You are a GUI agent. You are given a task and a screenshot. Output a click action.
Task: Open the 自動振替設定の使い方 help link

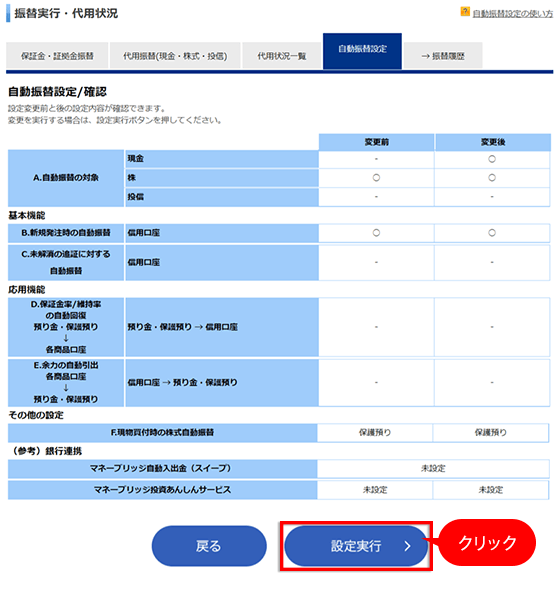pyautogui.click(x=512, y=14)
